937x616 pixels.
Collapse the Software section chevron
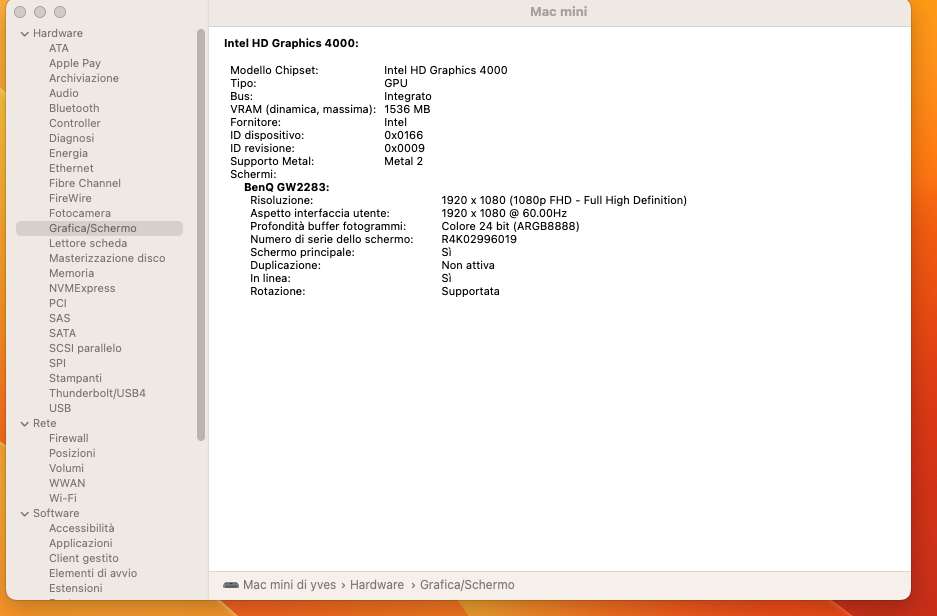coord(25,514)
